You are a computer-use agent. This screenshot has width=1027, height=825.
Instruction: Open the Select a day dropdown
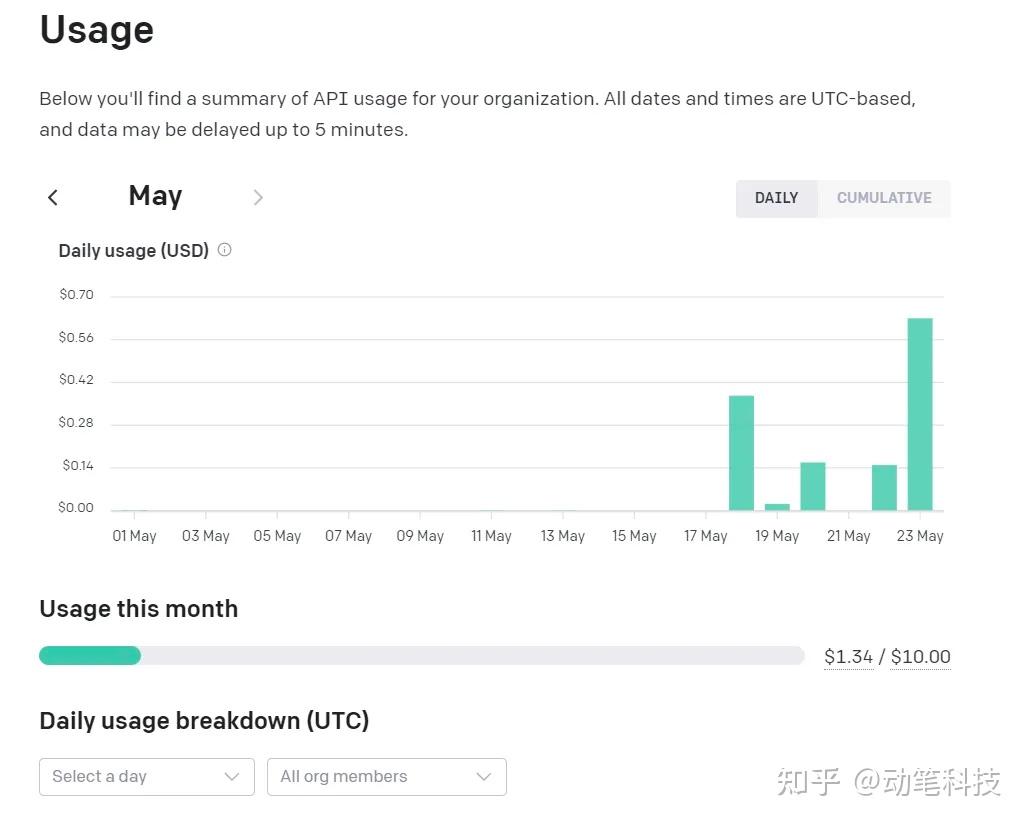tap(147, 777)
